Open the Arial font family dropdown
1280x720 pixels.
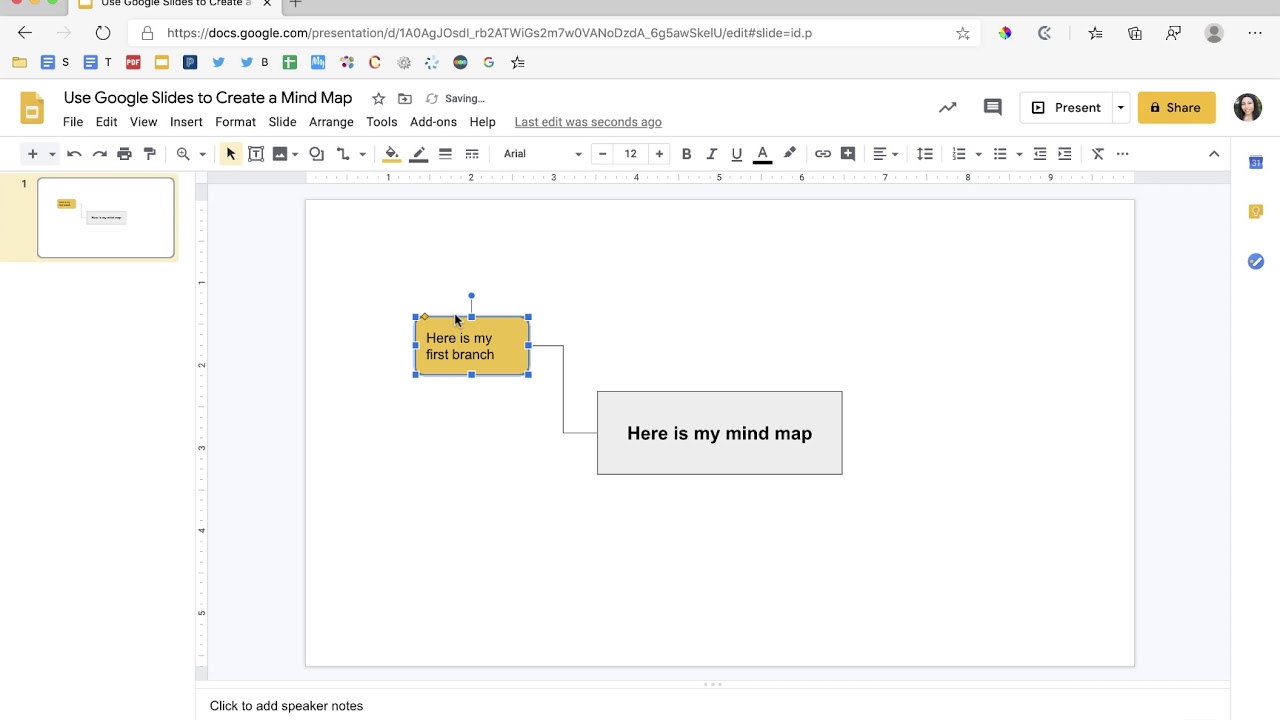coord(542,154)
